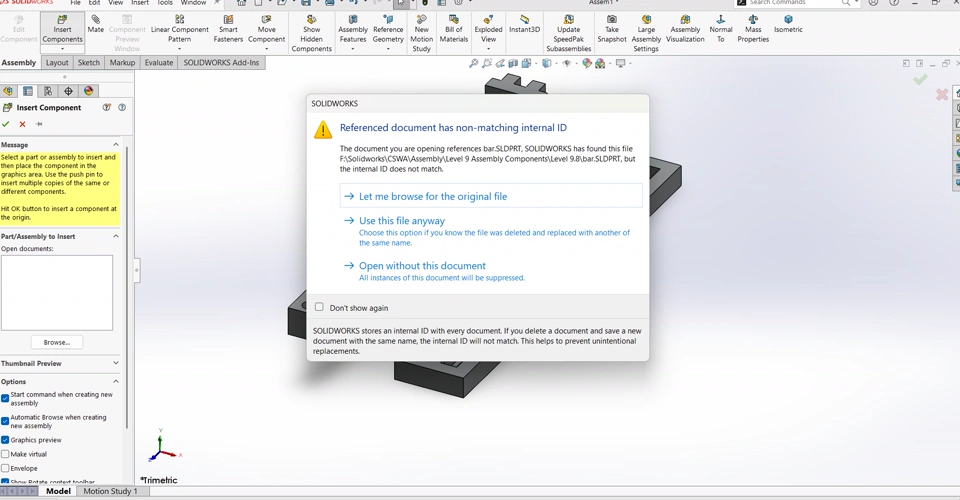Open Linear Component Pattern tool

click(x=179, y=29)
